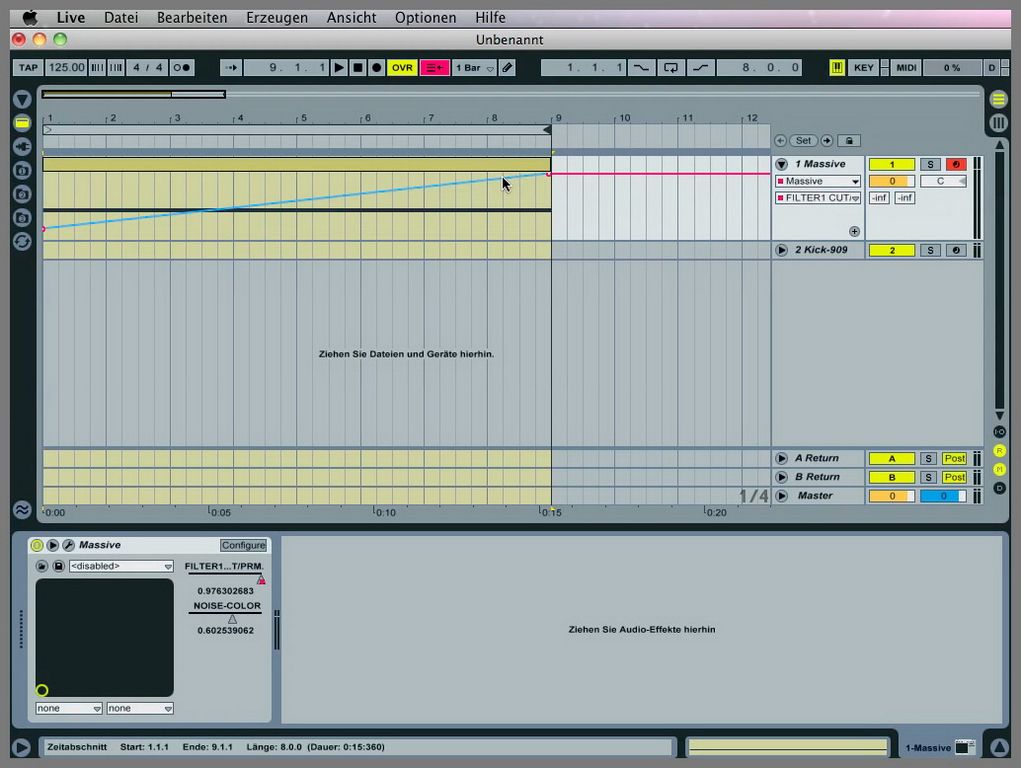The width and height of the screenshot is (1021, 768).
Task: Open the Optionen menu
Action: [x=425, y=18]
